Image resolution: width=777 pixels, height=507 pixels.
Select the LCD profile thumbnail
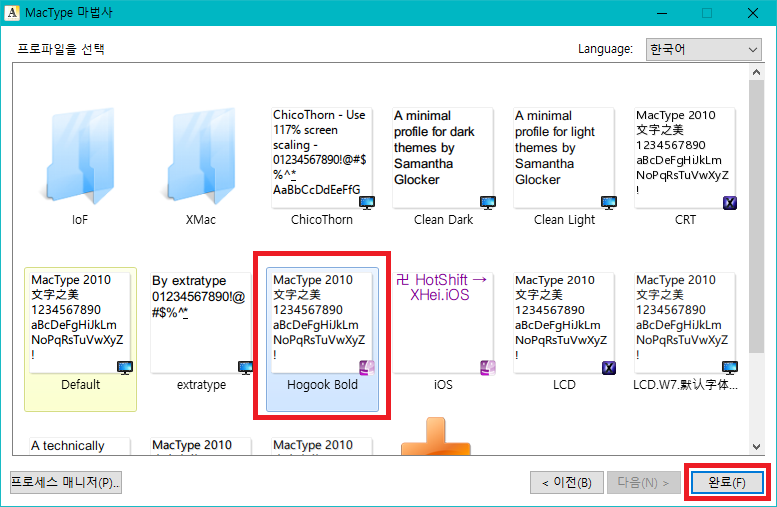point(564,323)
